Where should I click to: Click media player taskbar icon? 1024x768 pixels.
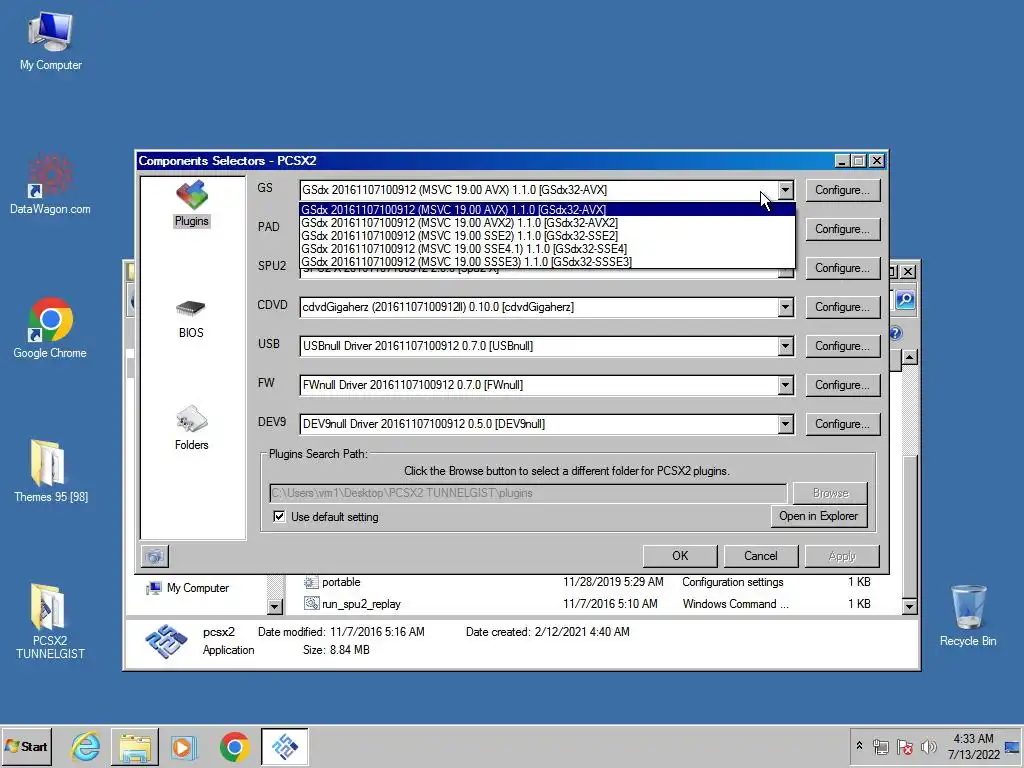click(x=184, y=746)
